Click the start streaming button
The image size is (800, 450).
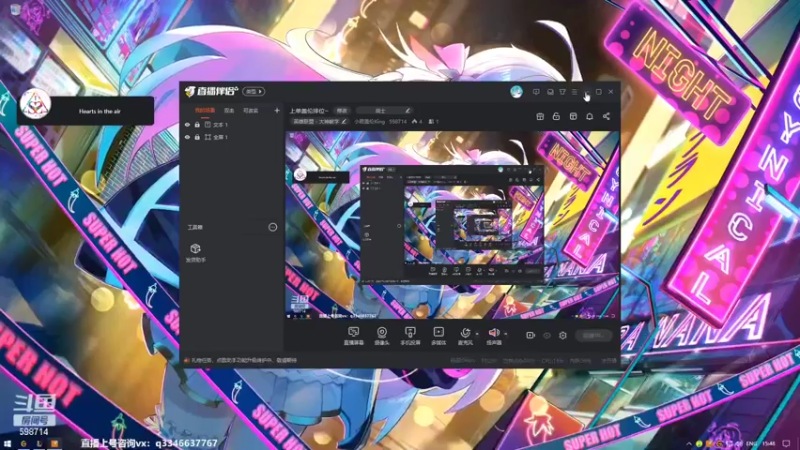(x=593, y=335)
